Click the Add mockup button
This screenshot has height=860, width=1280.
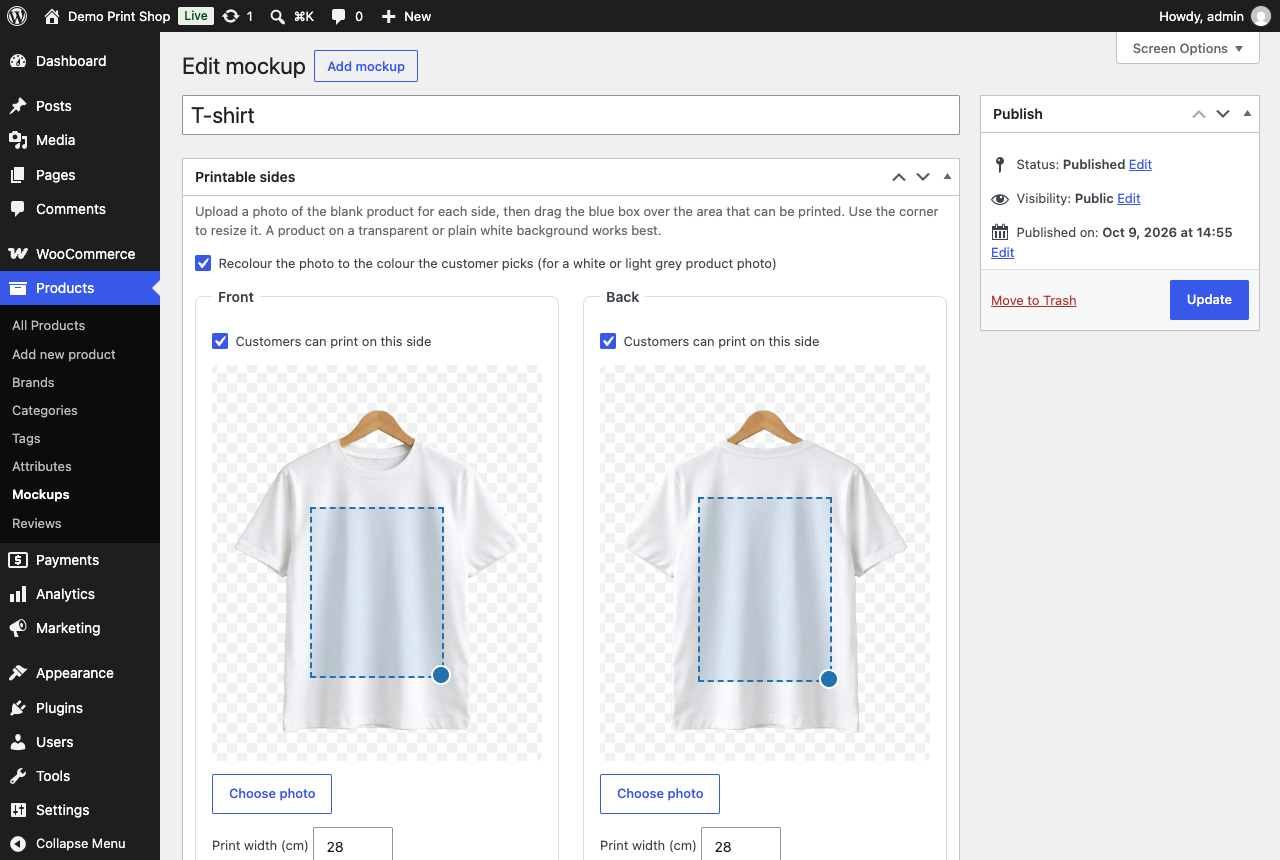tap(366, 66)
